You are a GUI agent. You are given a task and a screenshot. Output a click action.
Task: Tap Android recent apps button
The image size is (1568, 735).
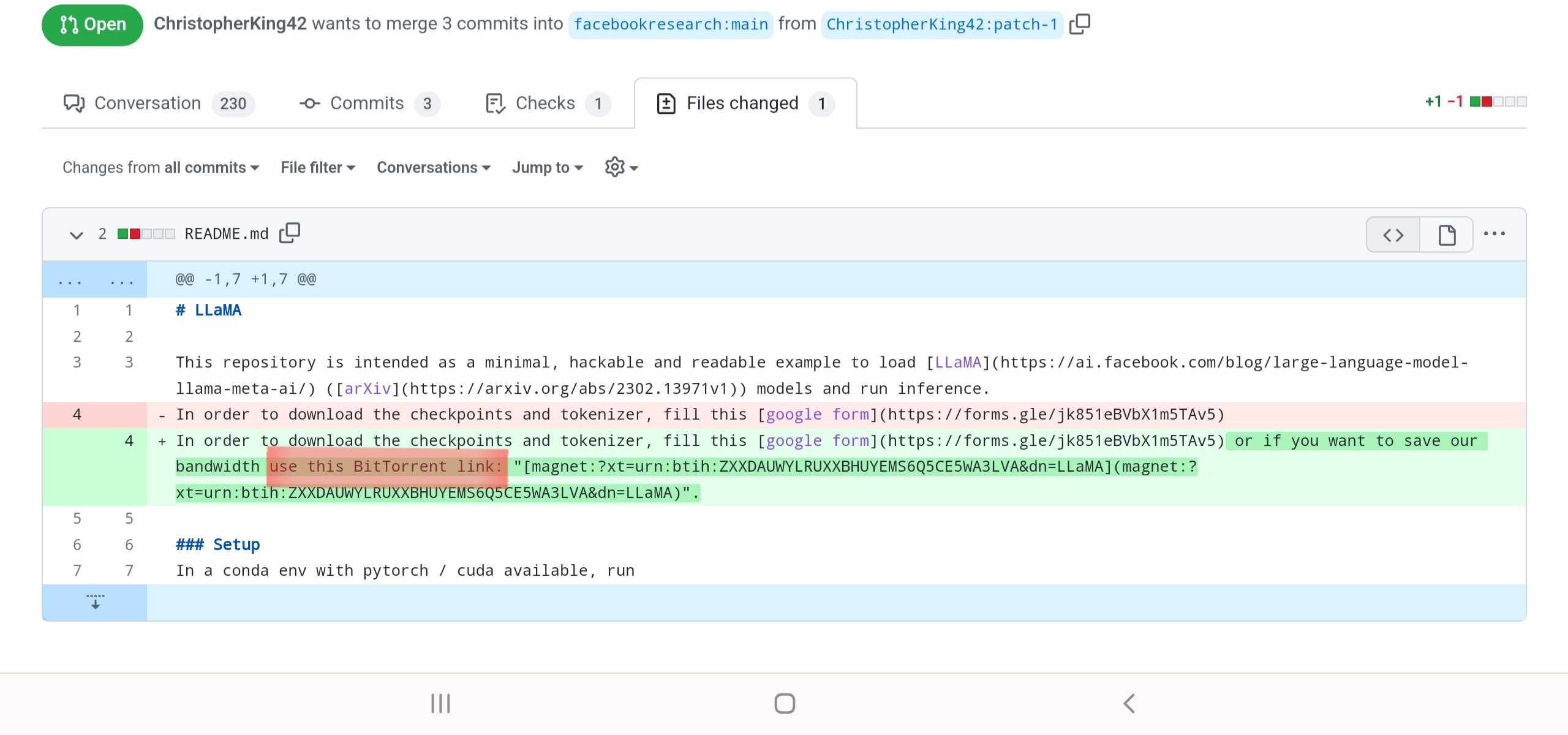point(440,703)
